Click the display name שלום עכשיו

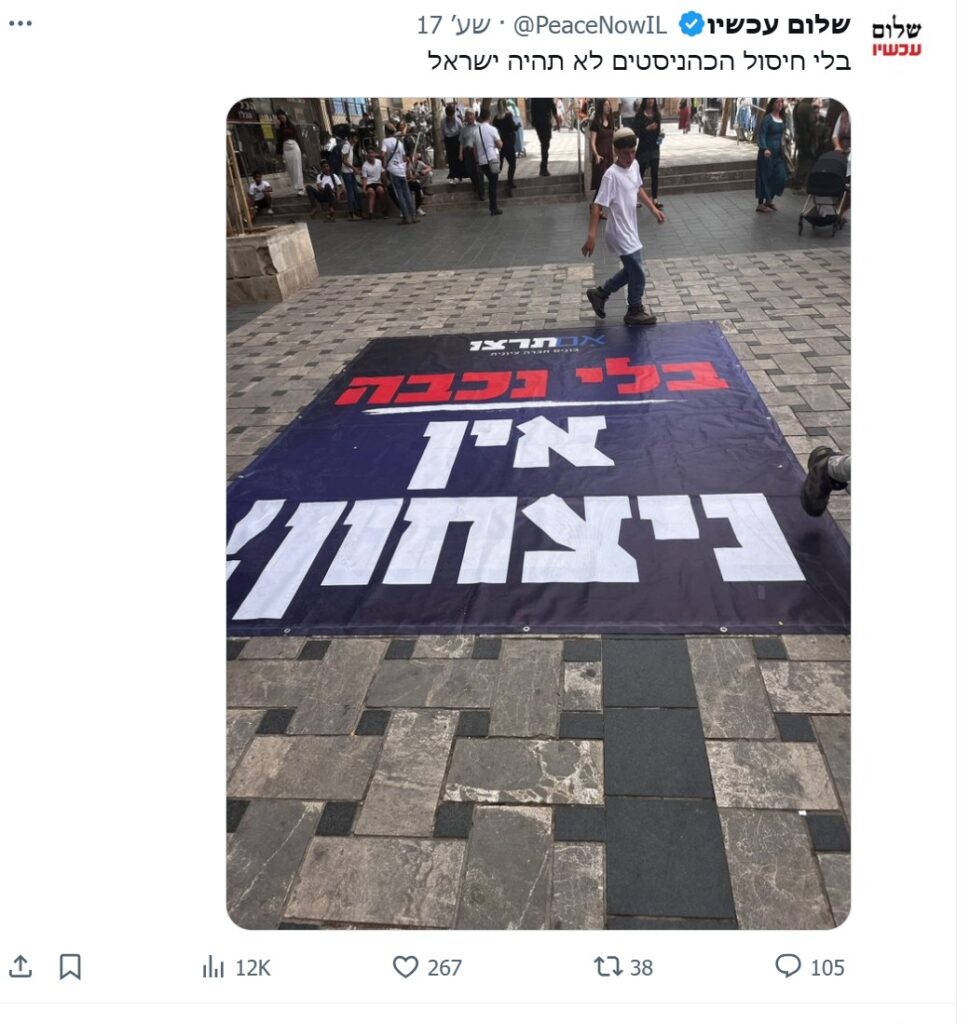(779, 25)
